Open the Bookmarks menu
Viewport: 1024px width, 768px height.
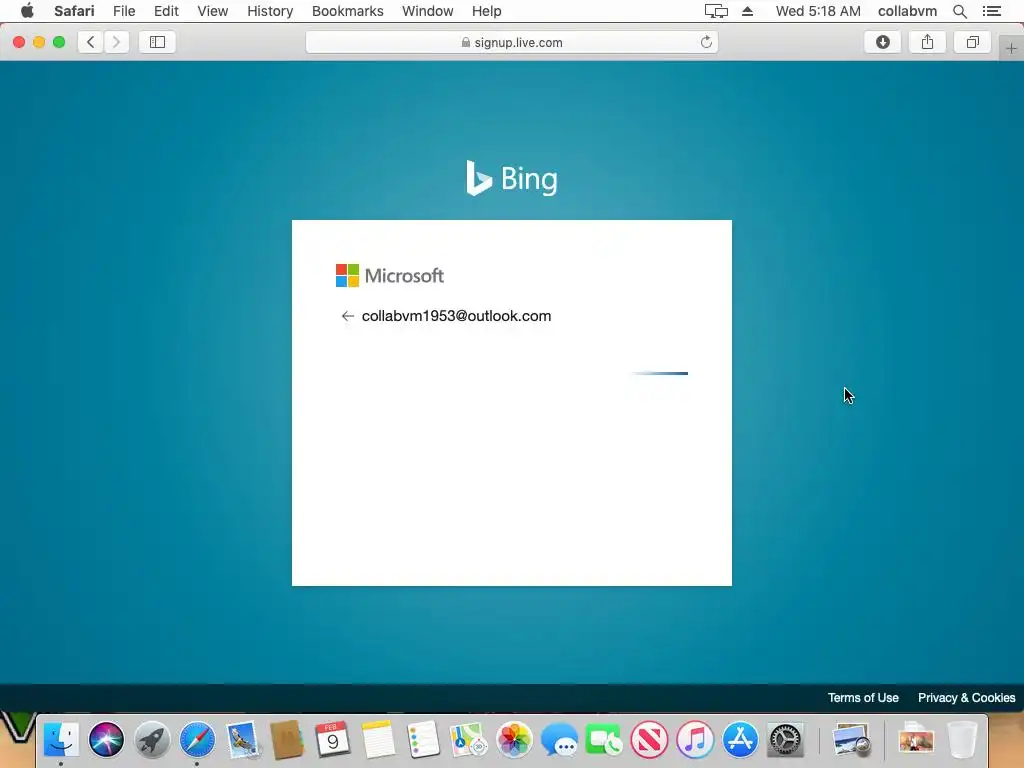coord(347,11)
